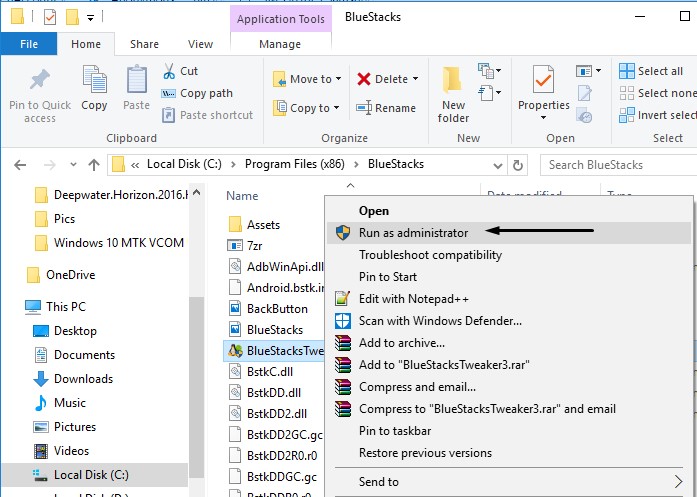
Task: Select the AdbWinApi.dll file
Action: click(276, 267)
